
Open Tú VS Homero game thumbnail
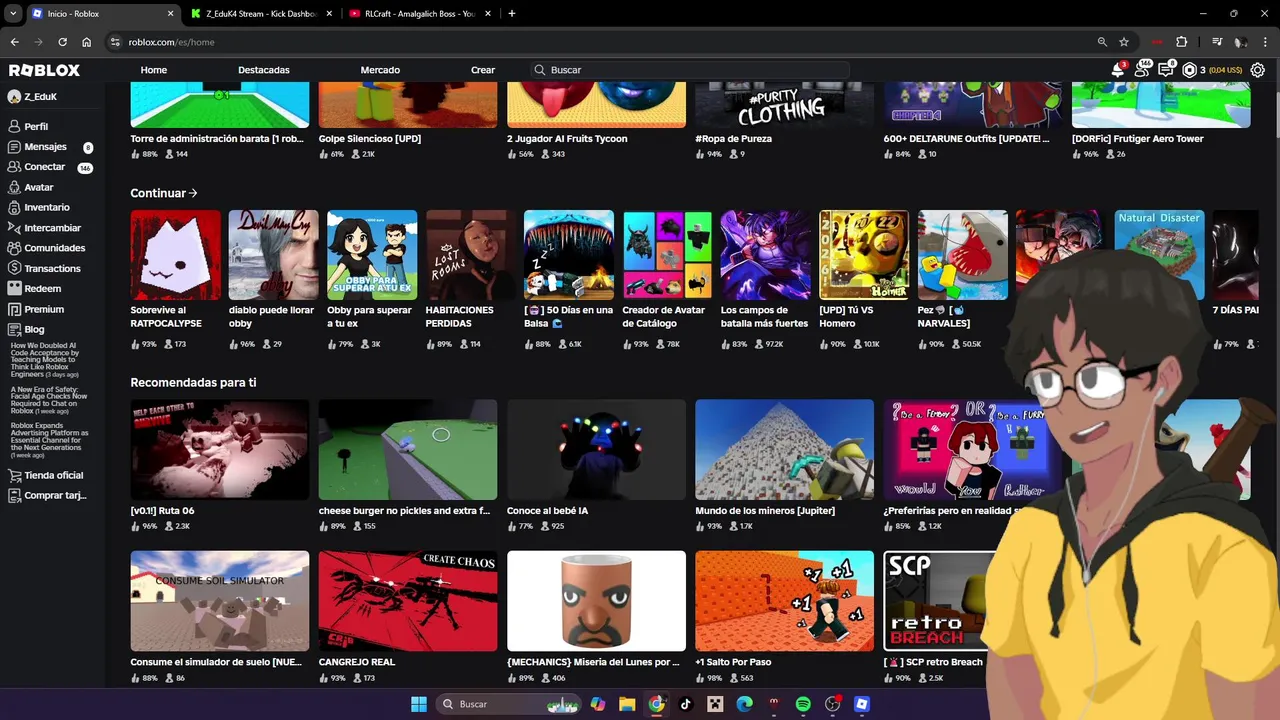point(864,255)
